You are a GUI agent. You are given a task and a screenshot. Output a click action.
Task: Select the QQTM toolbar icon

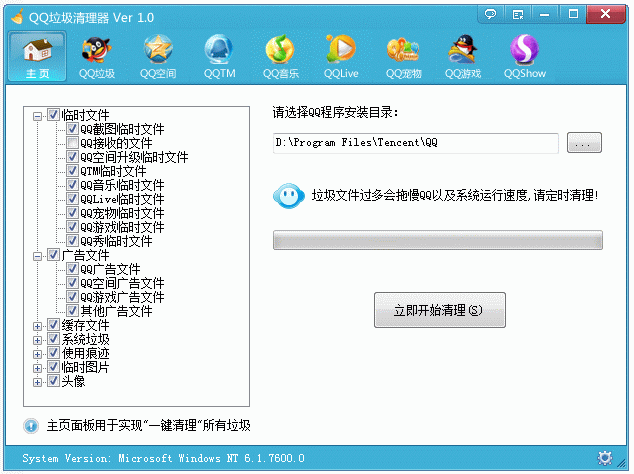[219, 57]
